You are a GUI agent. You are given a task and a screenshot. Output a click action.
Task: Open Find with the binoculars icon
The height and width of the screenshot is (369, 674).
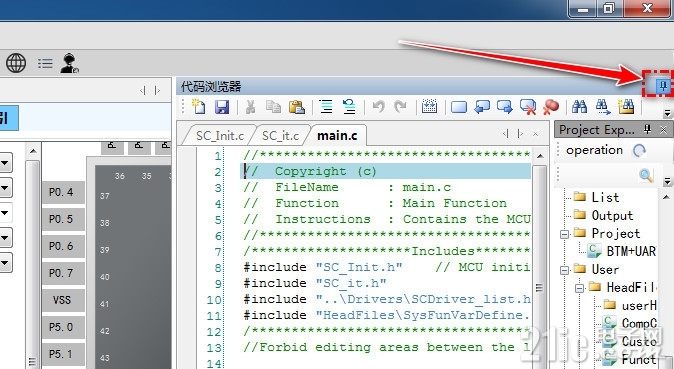579,107
